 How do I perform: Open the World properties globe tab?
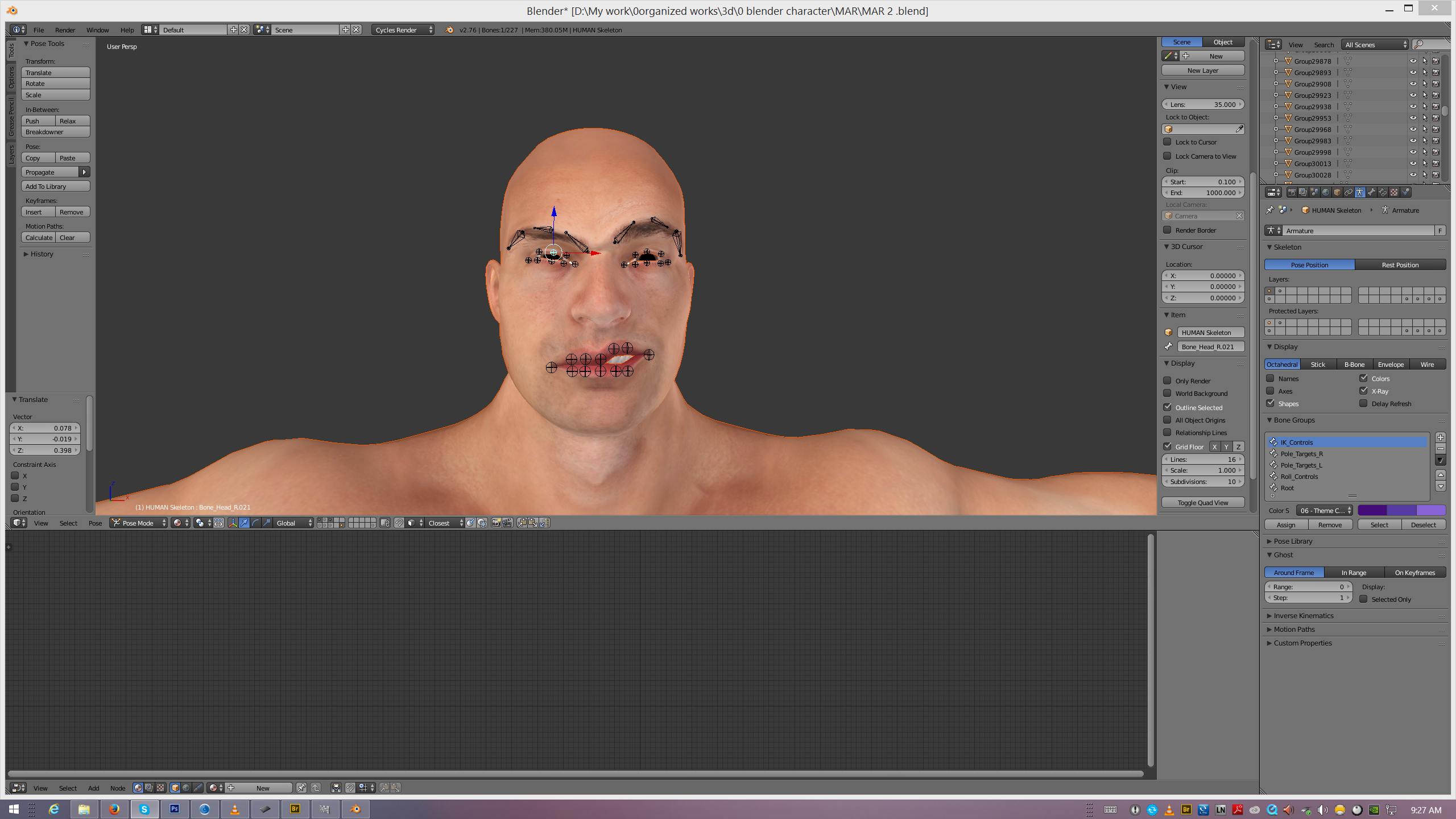(x=1326, y=192)
